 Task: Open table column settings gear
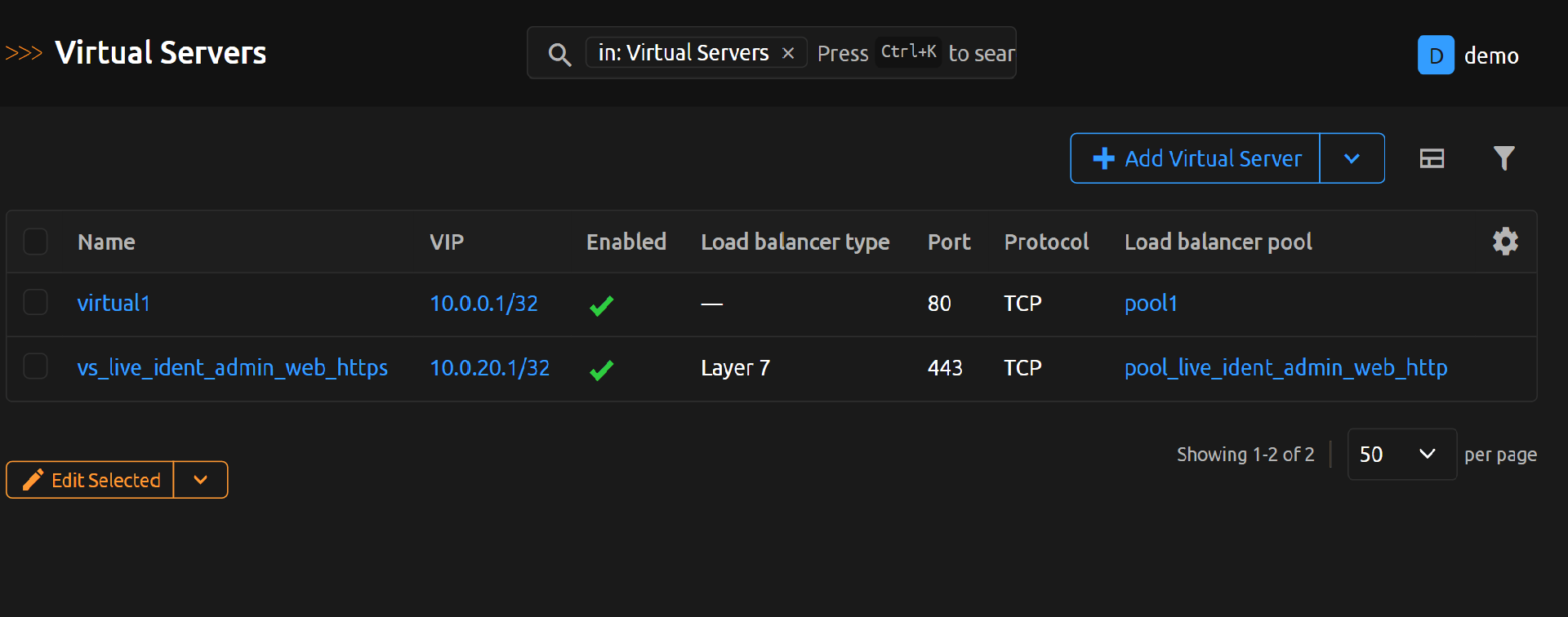(1505, 242)
